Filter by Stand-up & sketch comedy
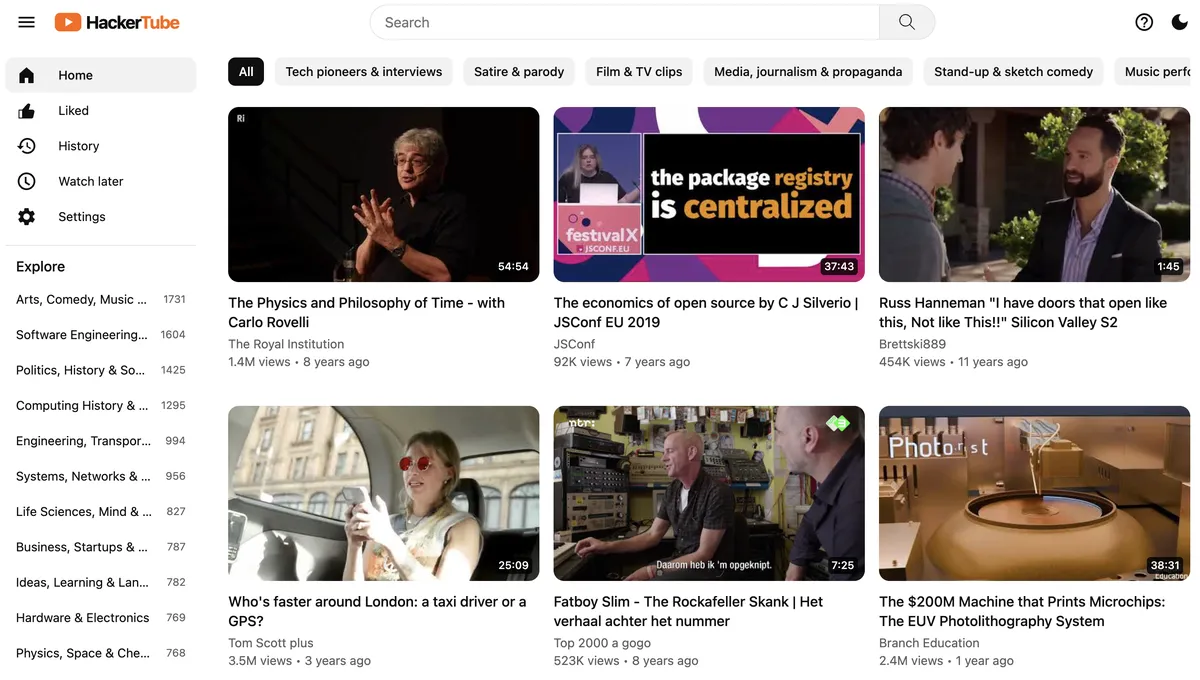This screenshot has width=1200, height=680. [1013, 72]
